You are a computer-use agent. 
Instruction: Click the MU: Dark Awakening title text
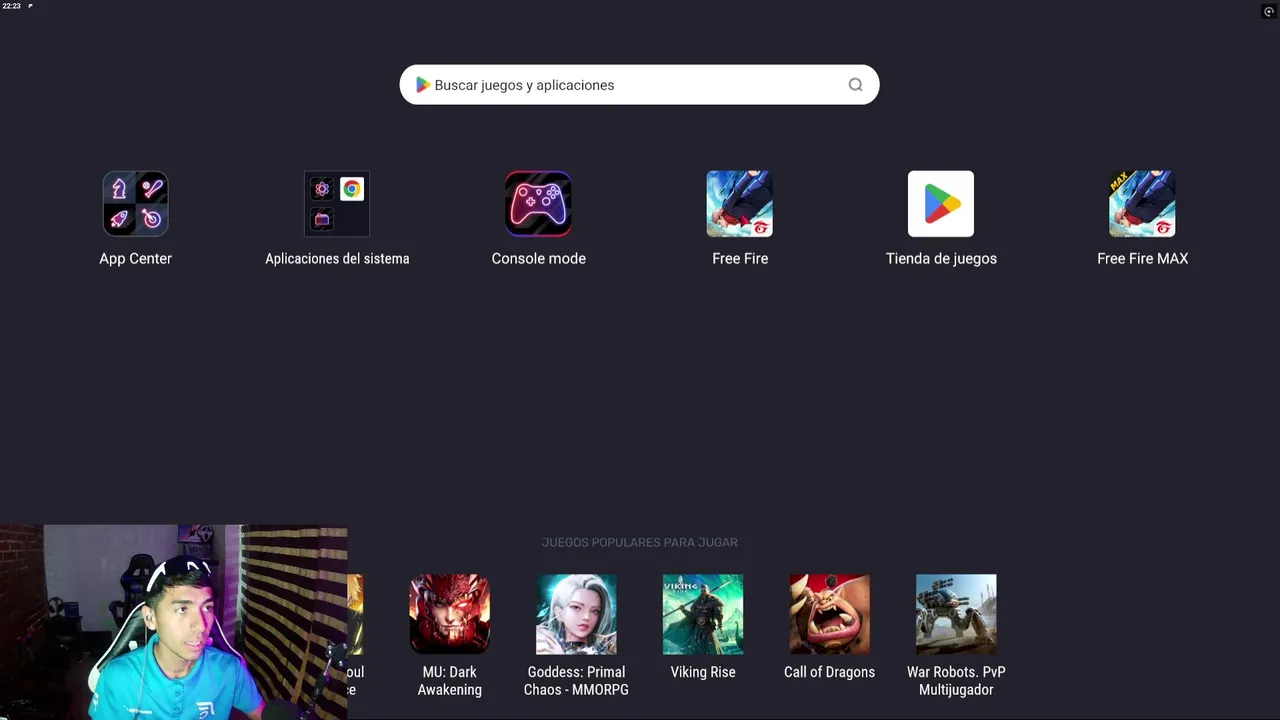(449, 681)
